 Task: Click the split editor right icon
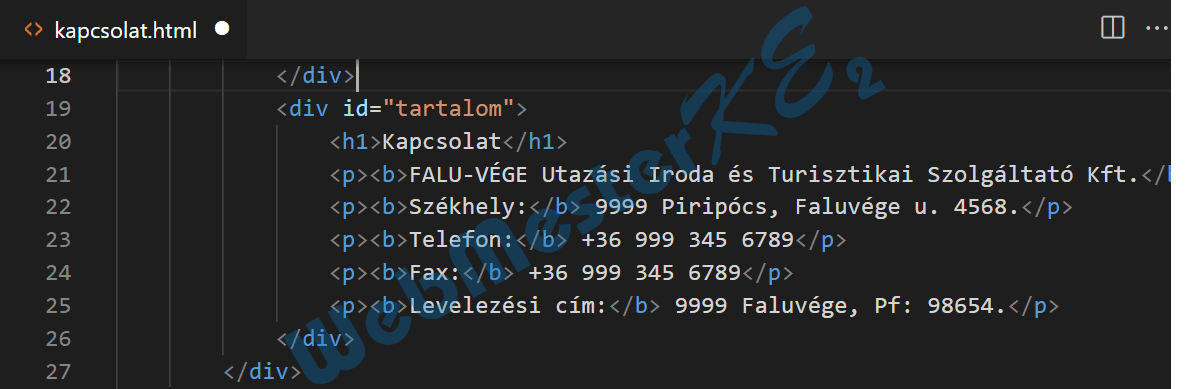[1112, 28]
